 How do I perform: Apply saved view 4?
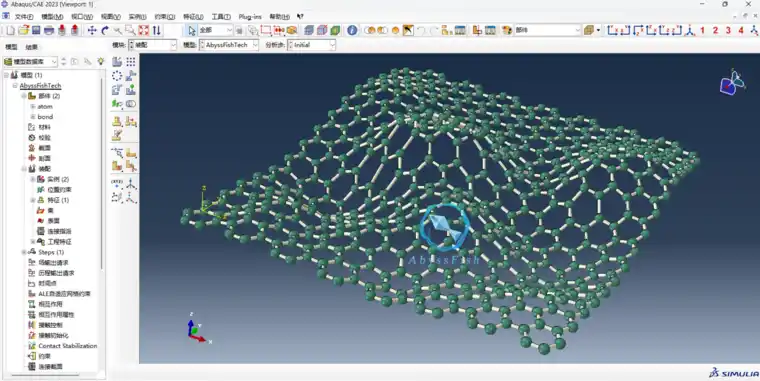[741, 31]
